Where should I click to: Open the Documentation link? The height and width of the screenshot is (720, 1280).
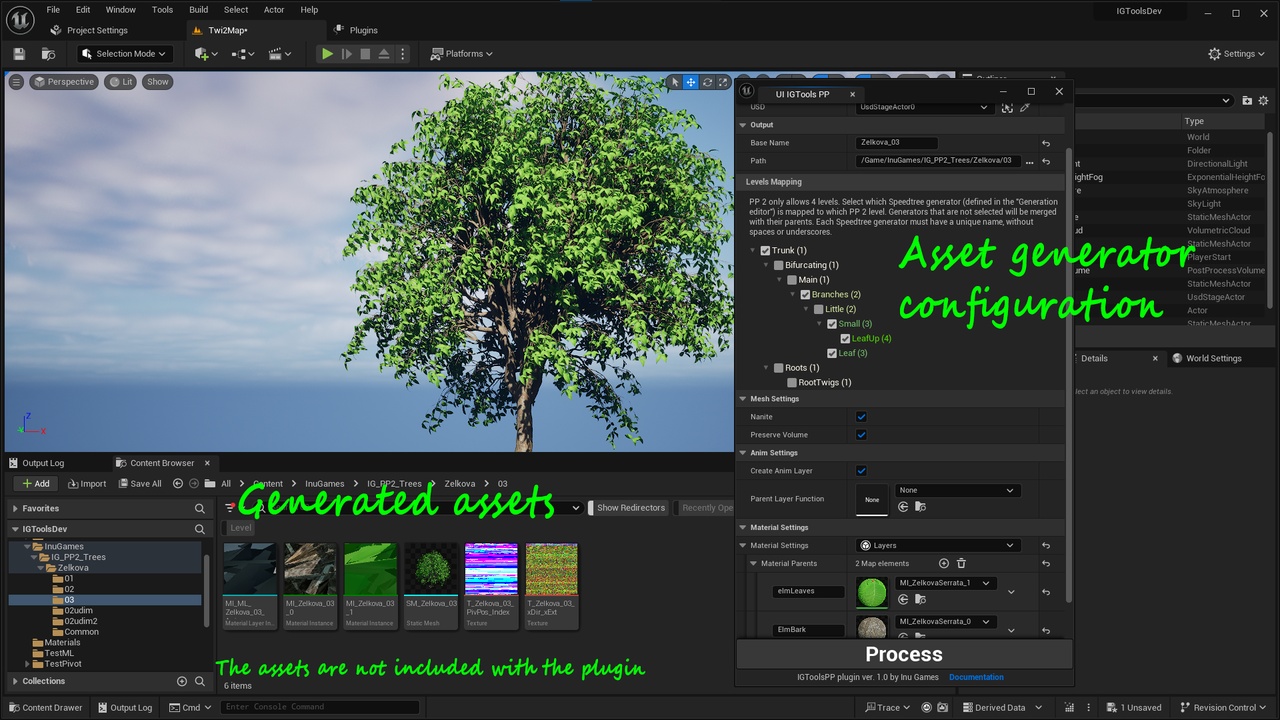[976, 677]
